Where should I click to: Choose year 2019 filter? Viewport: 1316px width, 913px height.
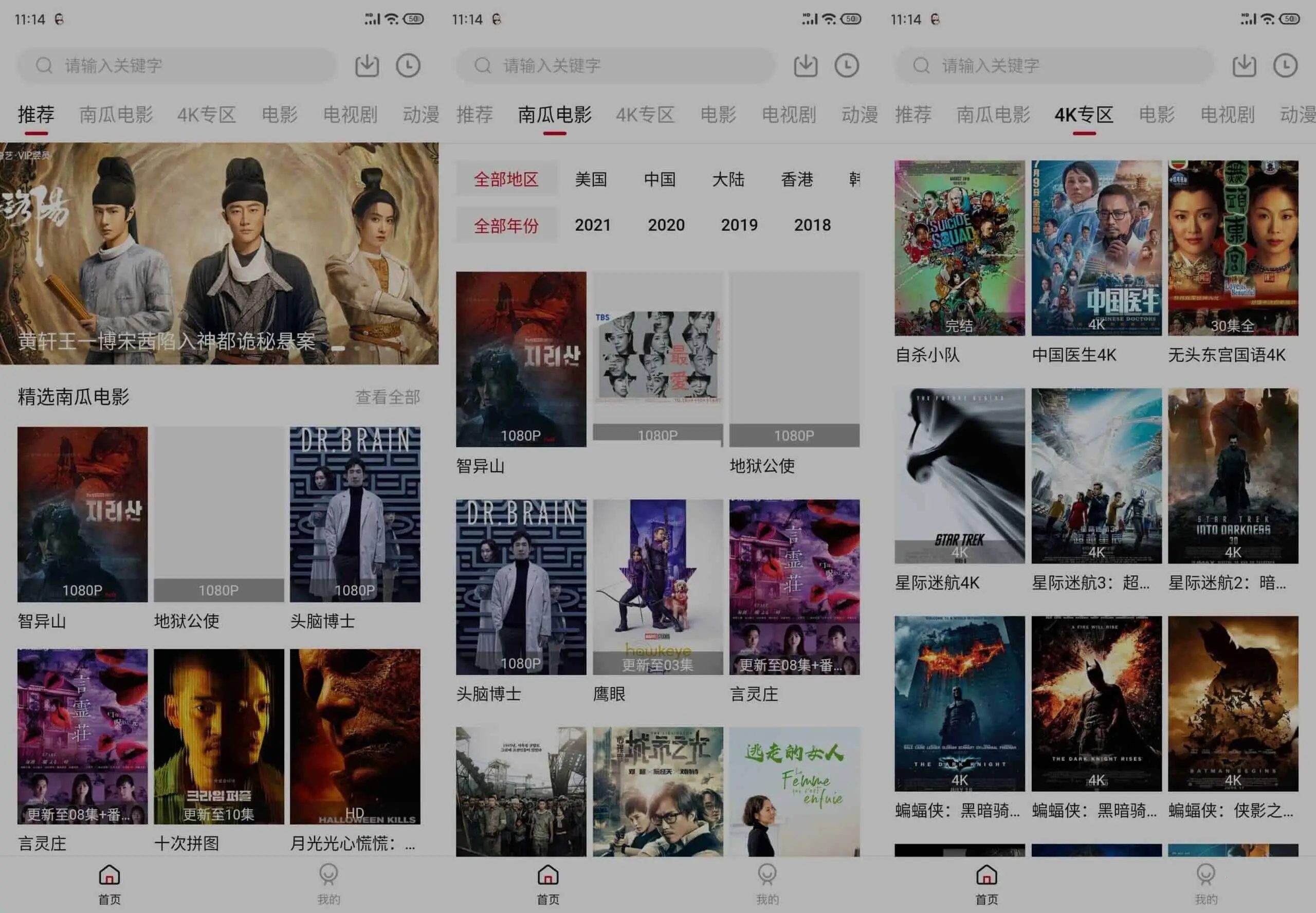739,225
